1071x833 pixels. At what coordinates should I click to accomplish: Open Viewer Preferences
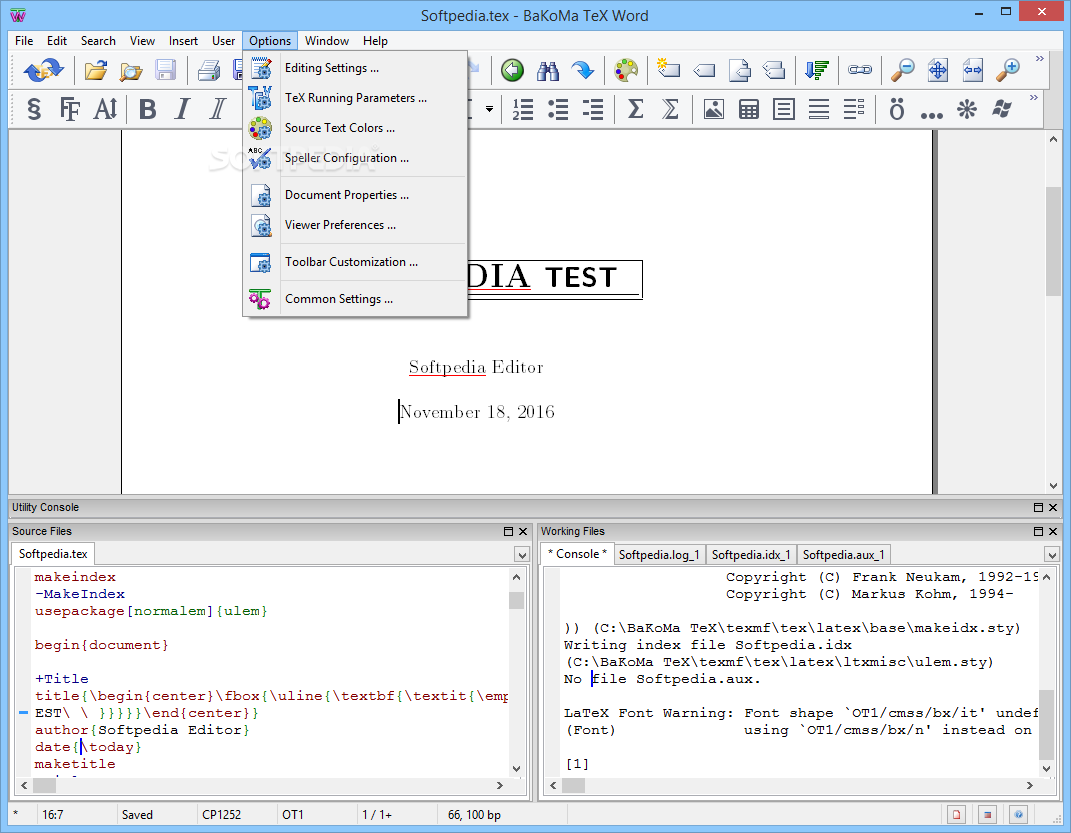(x=355, y=225)
